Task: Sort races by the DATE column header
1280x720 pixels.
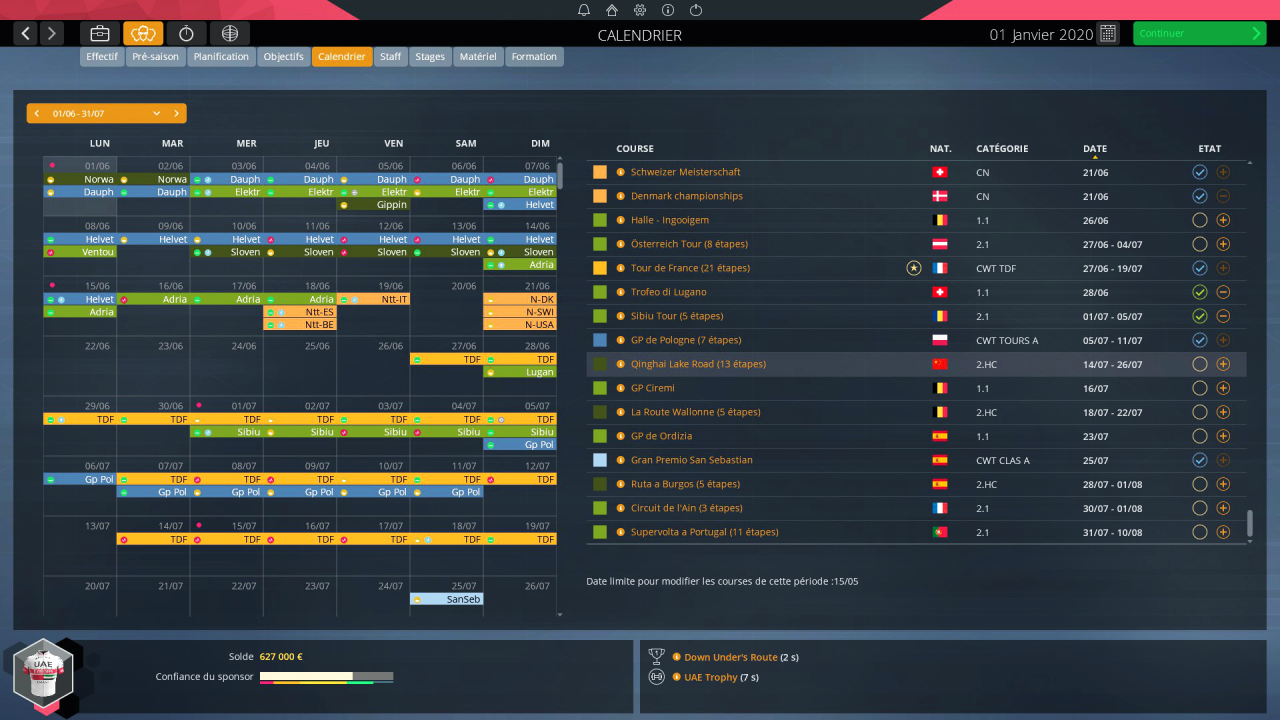Action: (1094, 149)
